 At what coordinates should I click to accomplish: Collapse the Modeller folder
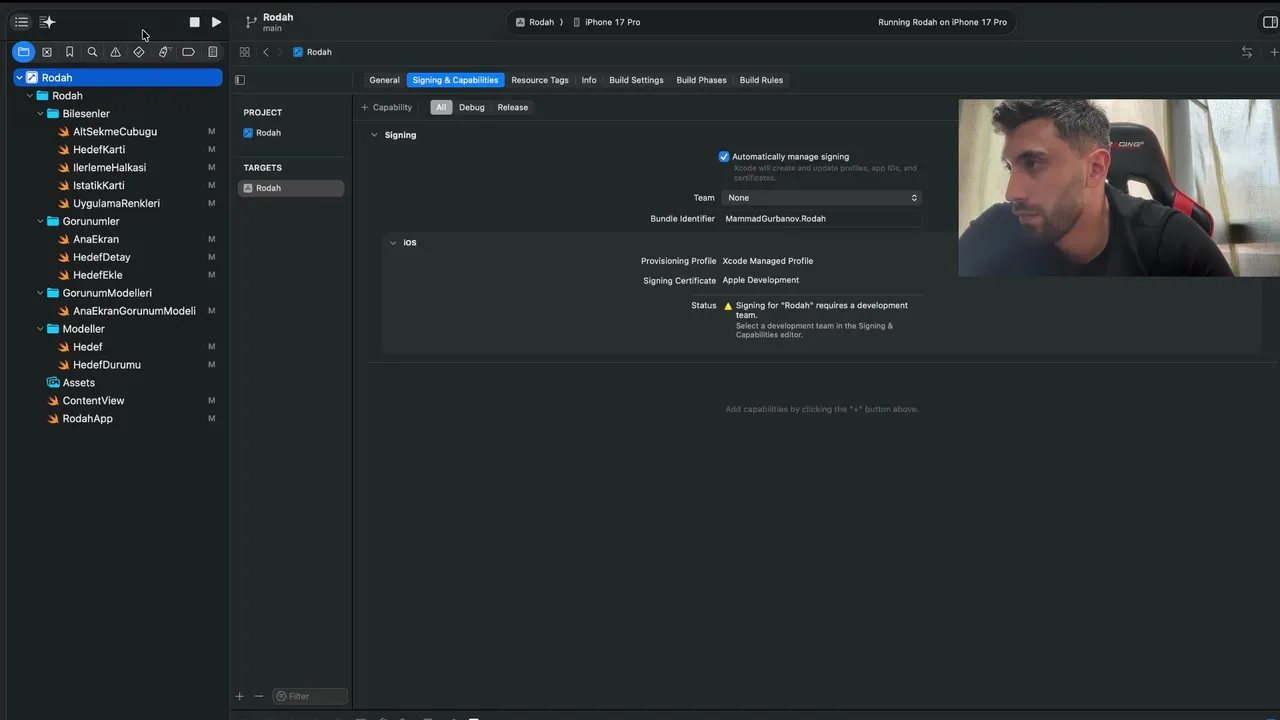41,329
